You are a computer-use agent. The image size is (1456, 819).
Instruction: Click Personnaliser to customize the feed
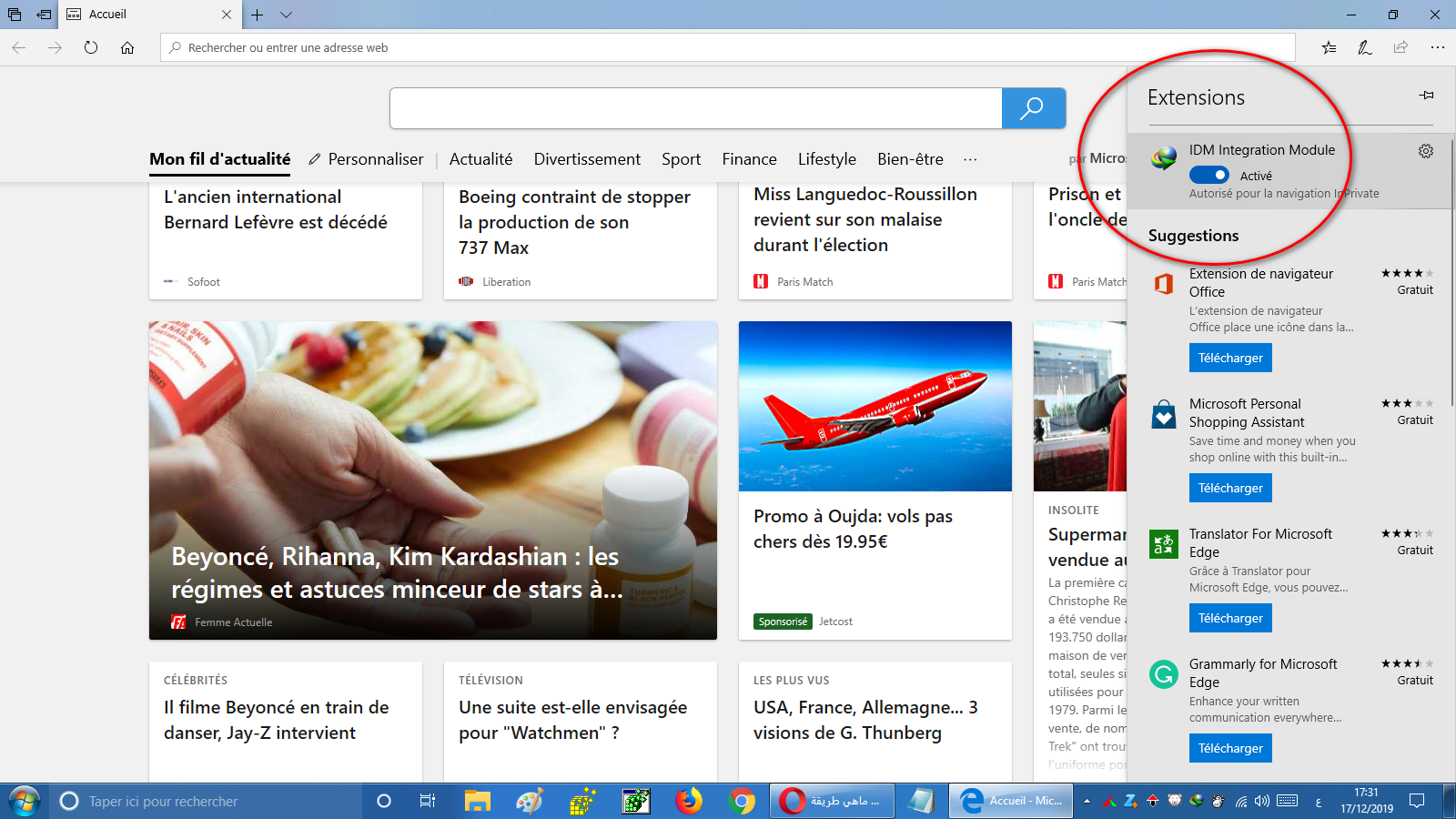point(366,159)
